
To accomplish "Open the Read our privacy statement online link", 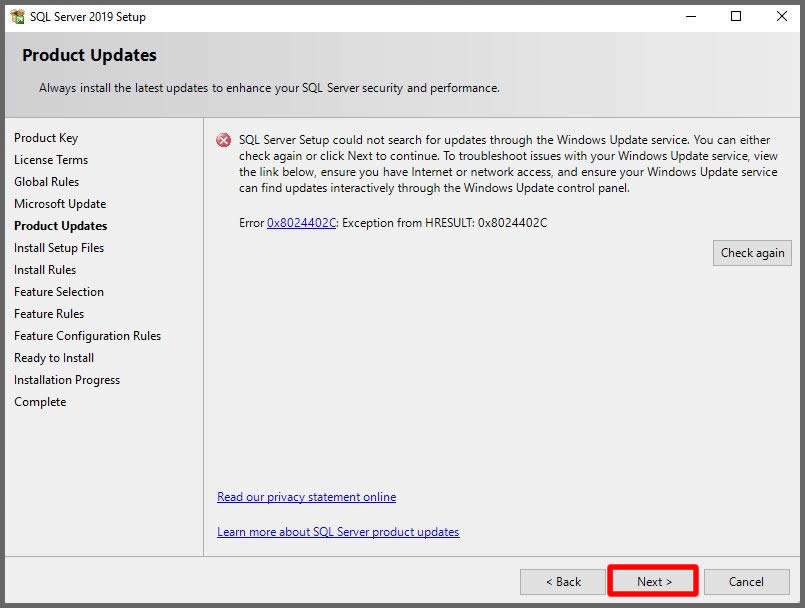I will tap(306, 497).
